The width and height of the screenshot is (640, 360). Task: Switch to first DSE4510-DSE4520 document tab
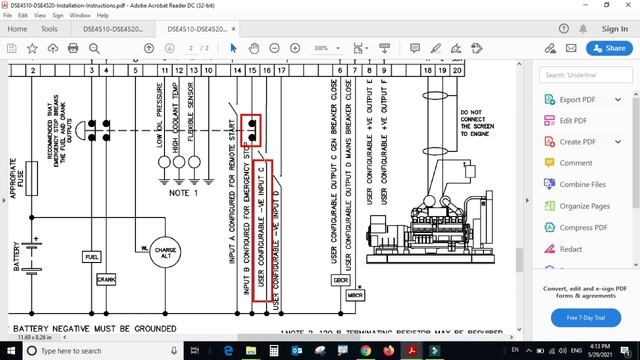(113, 29)
